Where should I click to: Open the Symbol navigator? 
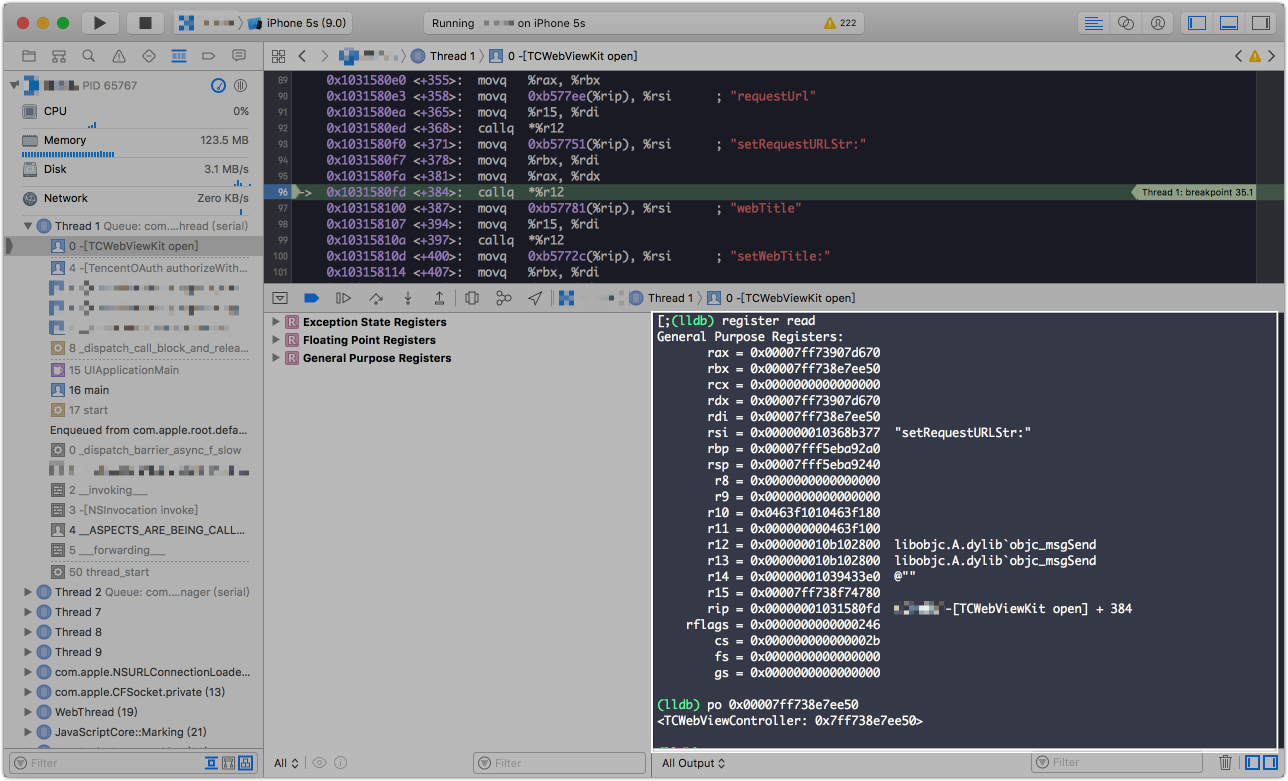[x=59, y=56]
